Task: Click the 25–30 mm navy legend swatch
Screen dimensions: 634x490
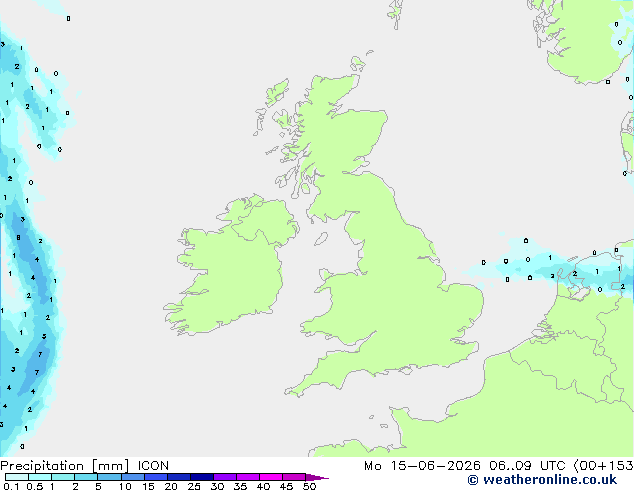Action: click(x=202, y=477)
